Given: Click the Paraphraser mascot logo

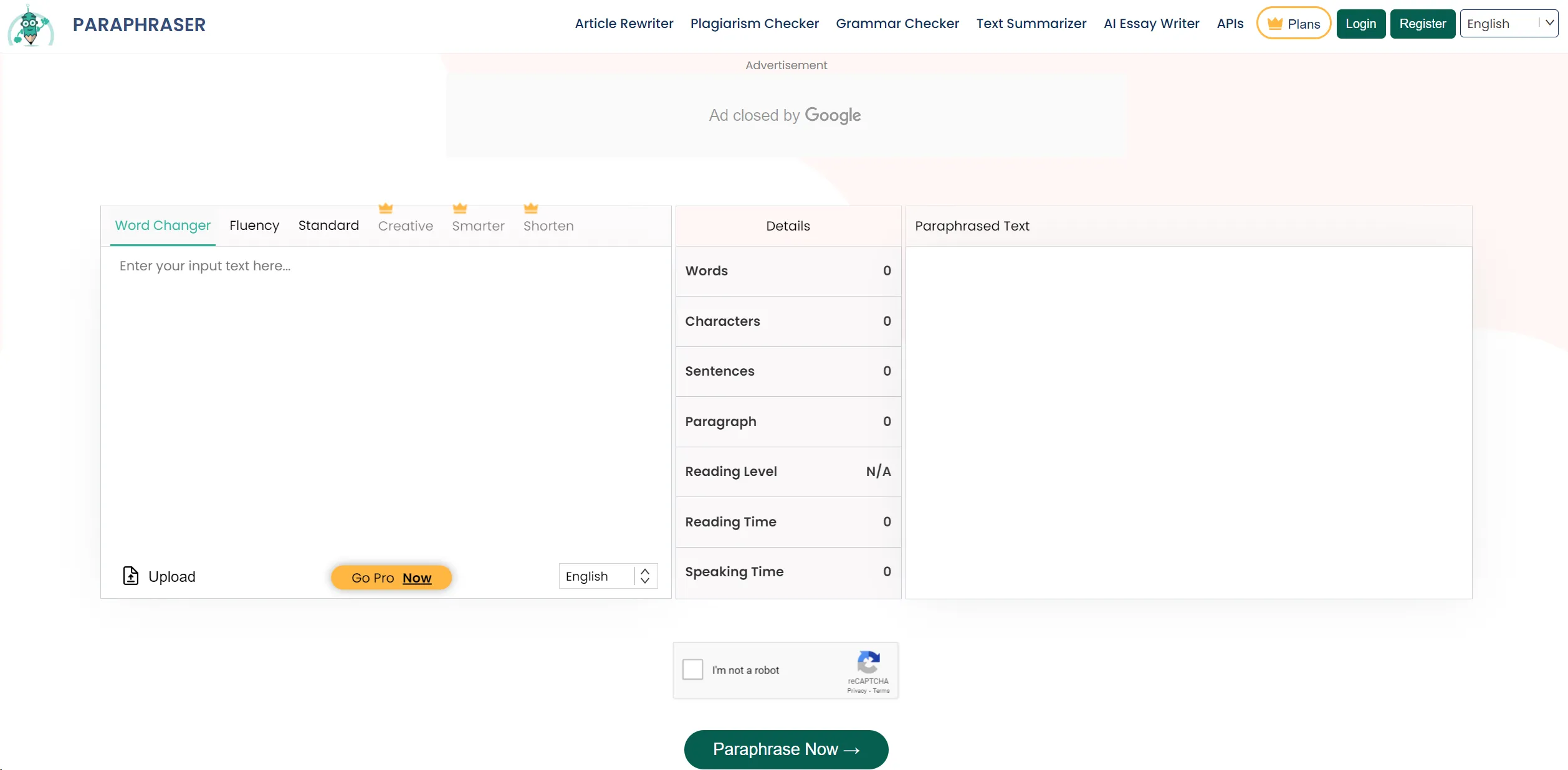Looking at the screenshot, I should click(29, 26).
